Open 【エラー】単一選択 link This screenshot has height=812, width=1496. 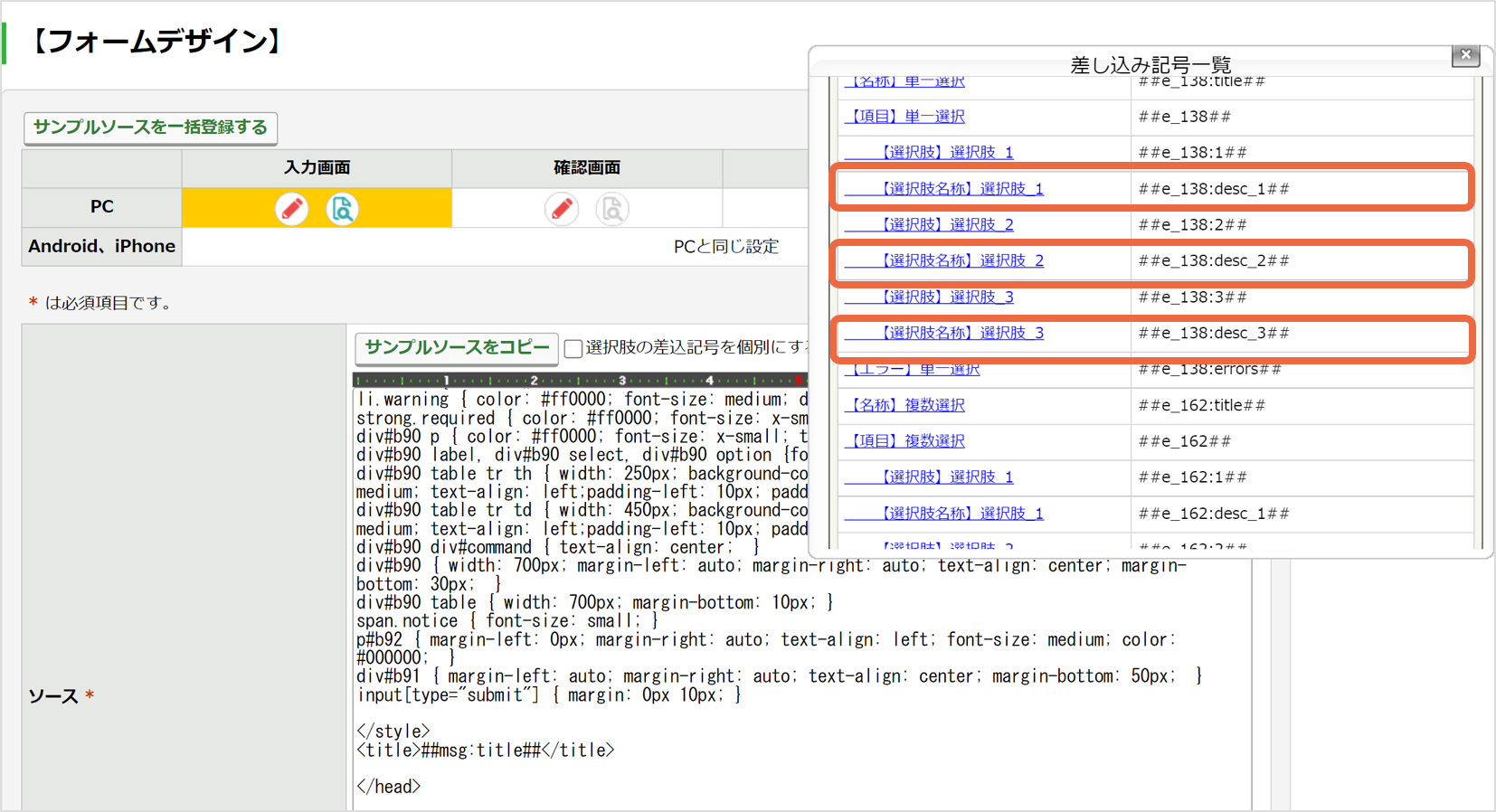point(912,369)
